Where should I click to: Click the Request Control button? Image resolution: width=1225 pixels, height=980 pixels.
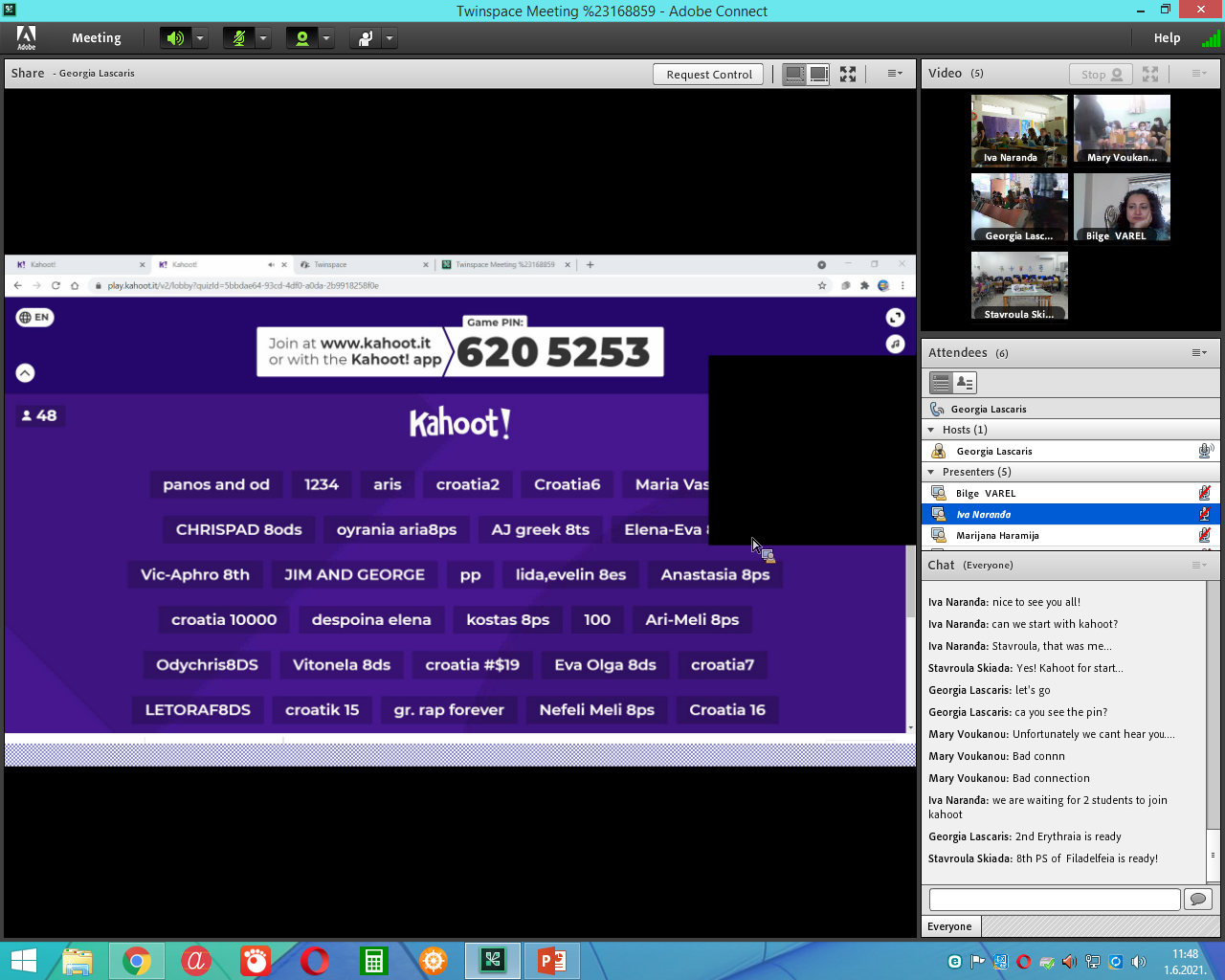pyautogui.click(x=709, y=74)
